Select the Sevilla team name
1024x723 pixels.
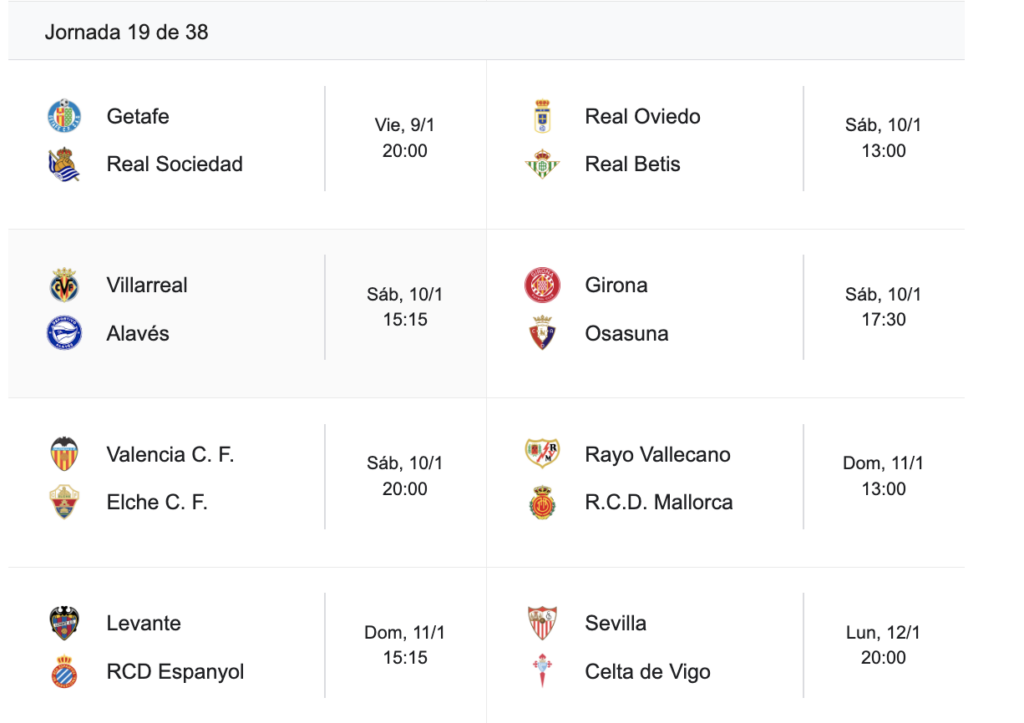(x=615, y=623)
